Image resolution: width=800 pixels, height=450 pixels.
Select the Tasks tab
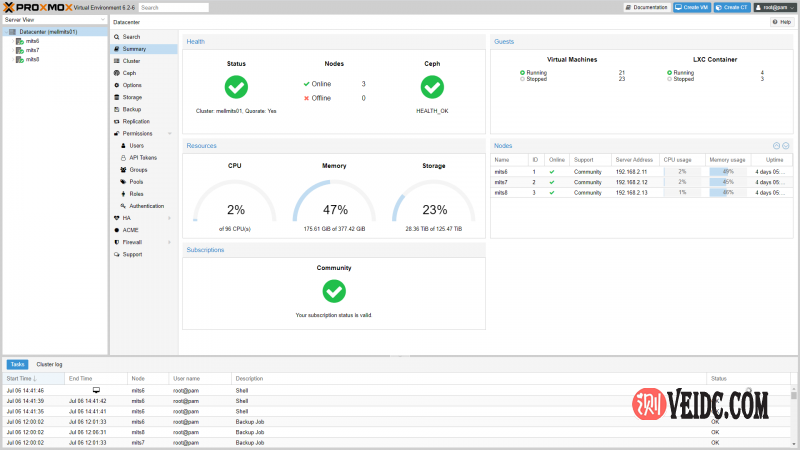coord(17,365)
